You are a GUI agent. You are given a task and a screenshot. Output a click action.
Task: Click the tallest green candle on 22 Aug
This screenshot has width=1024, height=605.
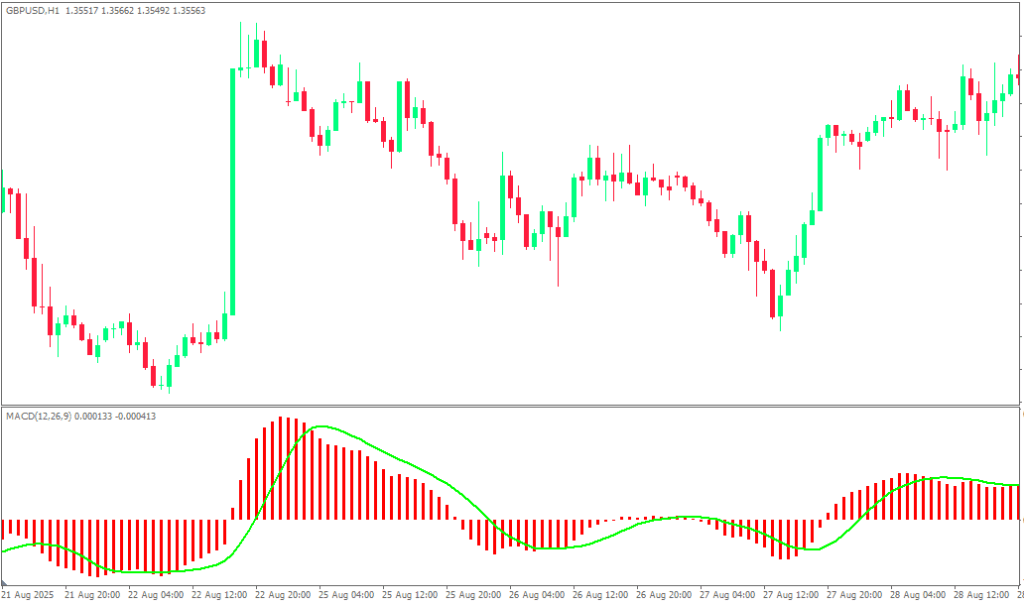(232, 190)
